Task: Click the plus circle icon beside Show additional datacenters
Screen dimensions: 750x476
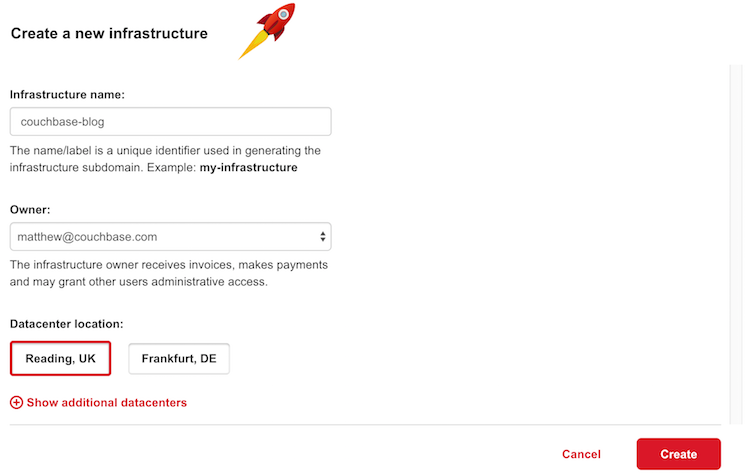Action: [x=16, y=402]
